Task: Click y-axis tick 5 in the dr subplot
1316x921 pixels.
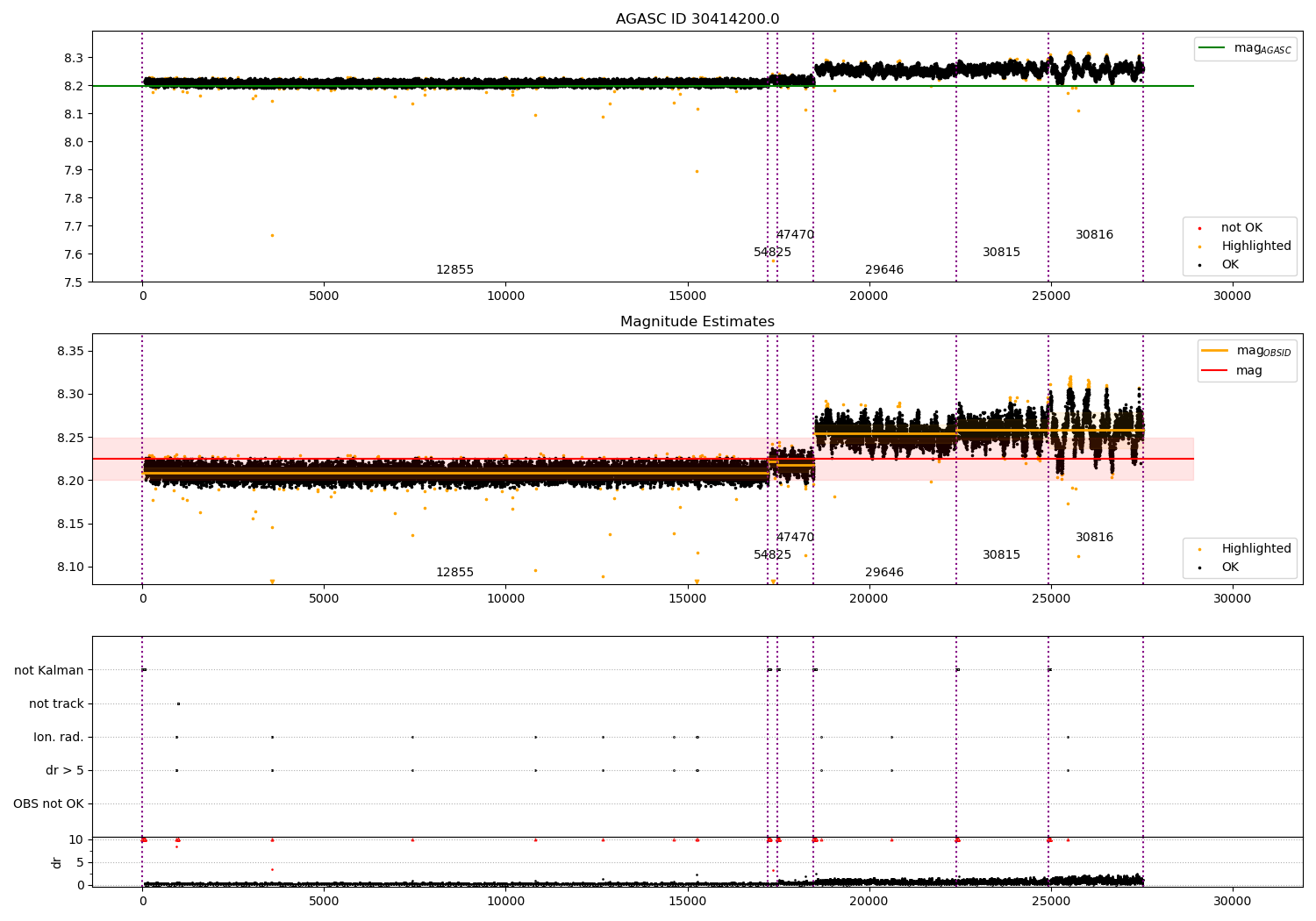Action: [x=80, y=863]
